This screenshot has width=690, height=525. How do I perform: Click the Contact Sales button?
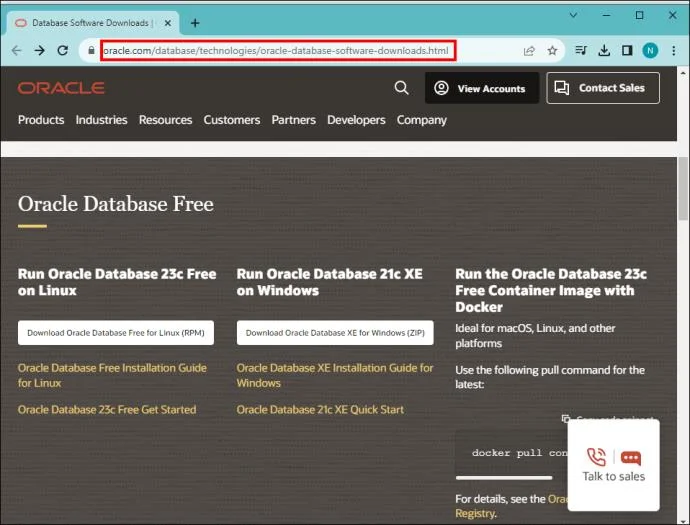click(603, 88)
